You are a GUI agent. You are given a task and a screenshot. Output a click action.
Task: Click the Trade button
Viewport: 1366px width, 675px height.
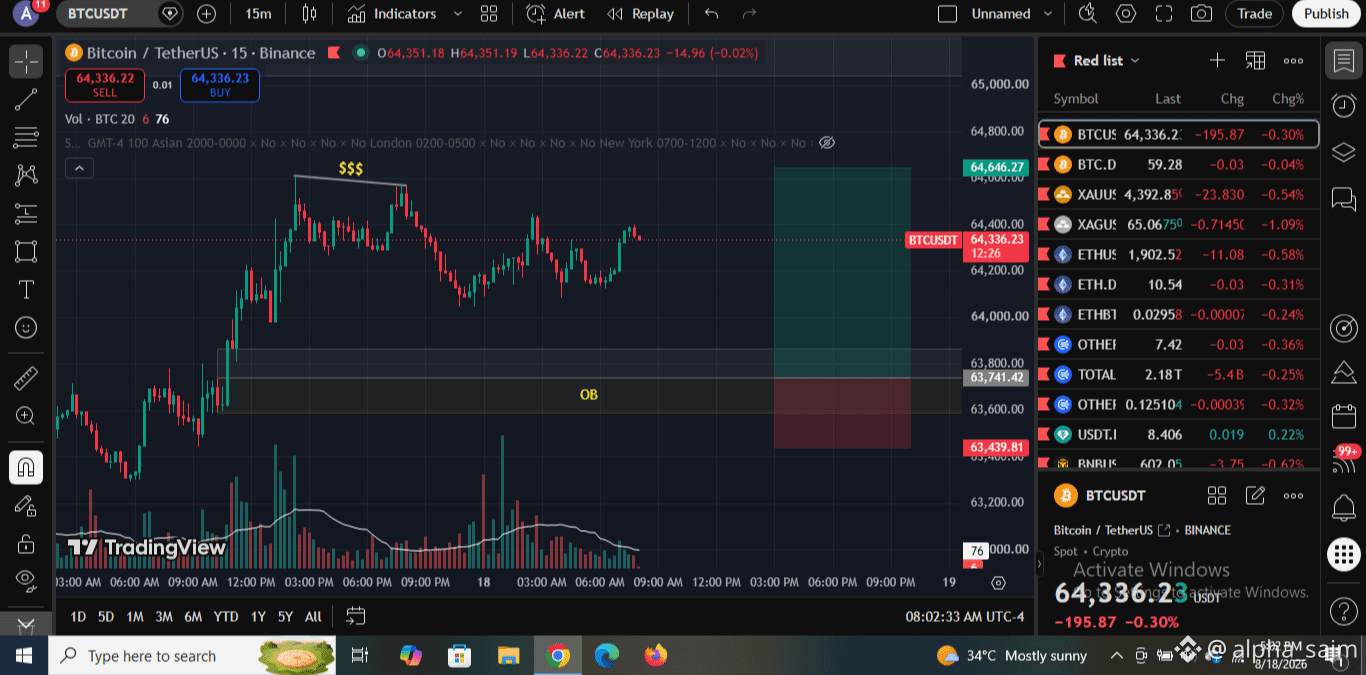coord(1254,14)
